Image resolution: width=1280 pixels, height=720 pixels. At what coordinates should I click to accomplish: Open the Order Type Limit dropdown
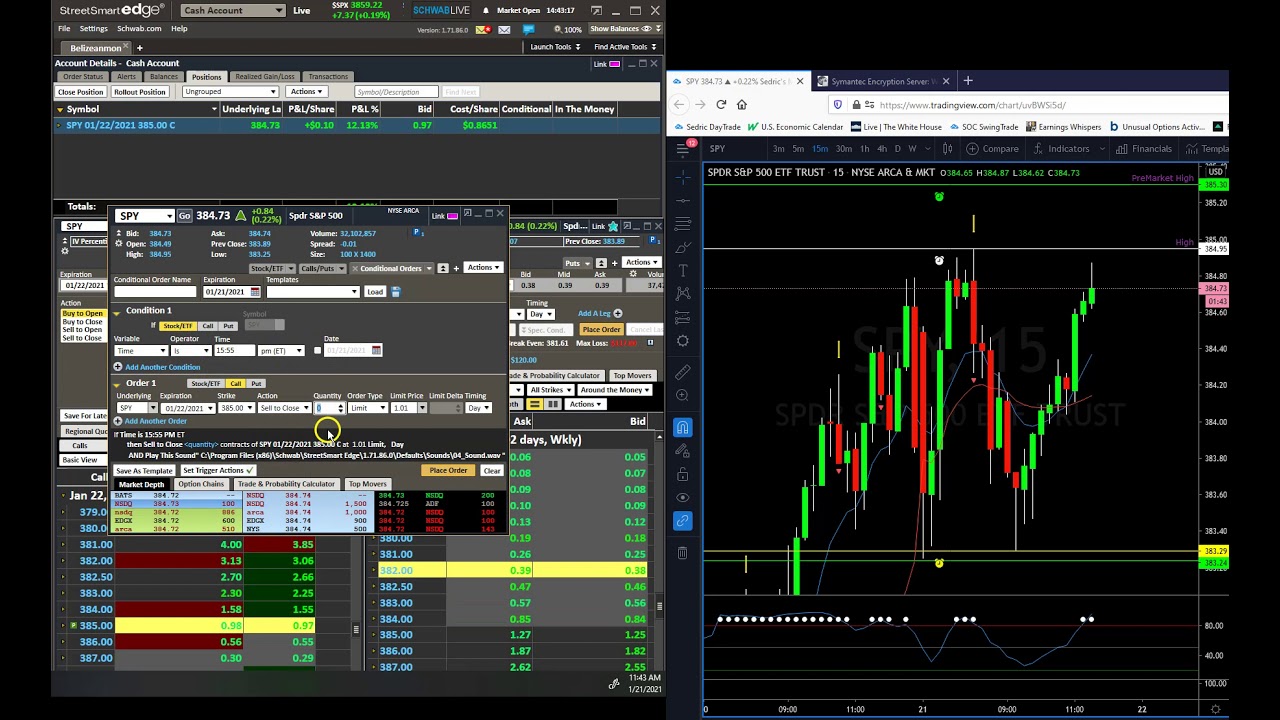click(x=367, y=408)
